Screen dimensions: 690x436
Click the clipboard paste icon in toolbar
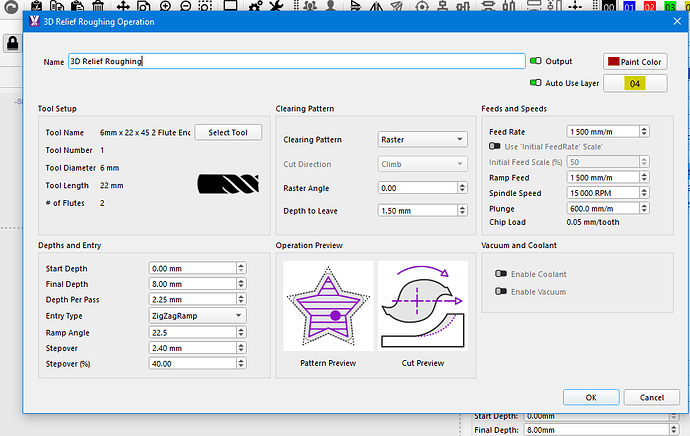tap(77, 6)
